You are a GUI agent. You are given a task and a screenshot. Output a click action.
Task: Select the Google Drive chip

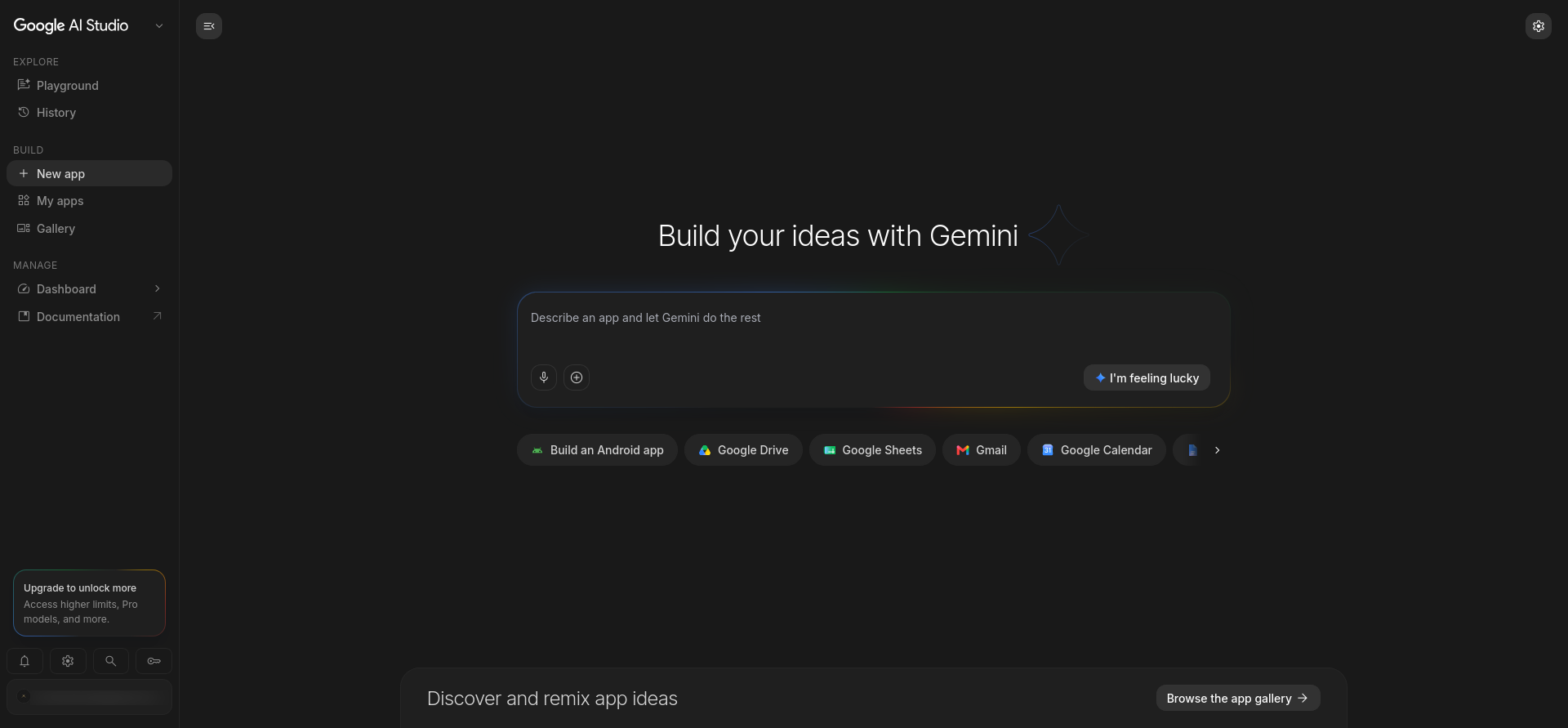click(743, 450)
